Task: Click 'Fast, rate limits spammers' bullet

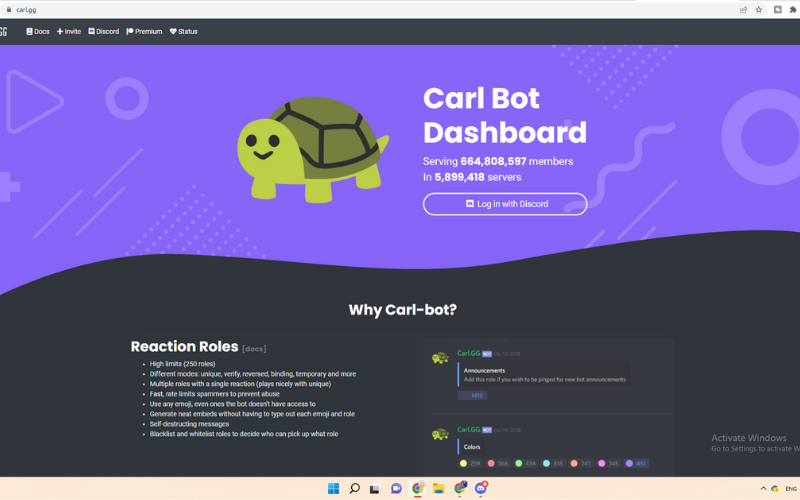Action: 214,394
